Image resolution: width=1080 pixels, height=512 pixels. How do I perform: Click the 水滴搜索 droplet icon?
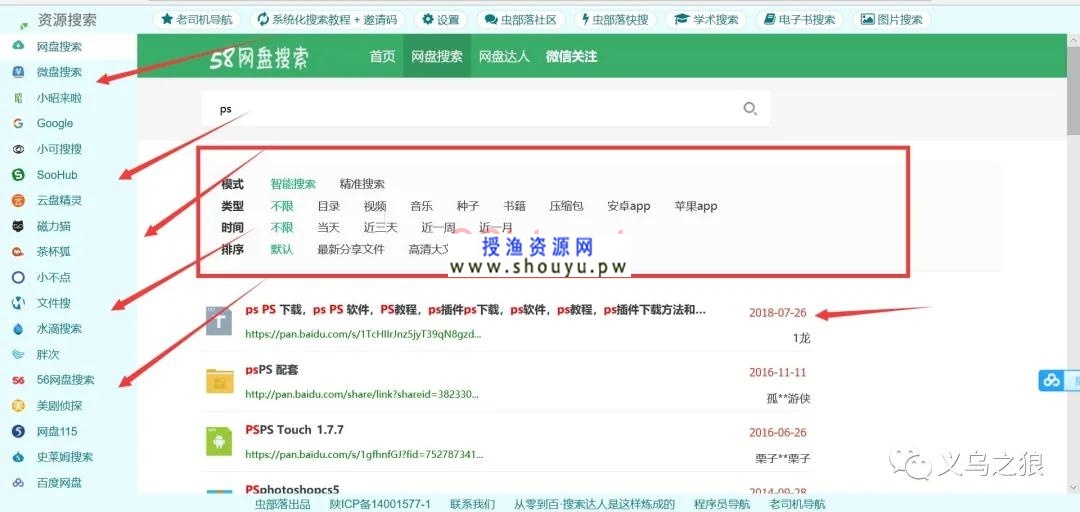click(x=19, y=329)
